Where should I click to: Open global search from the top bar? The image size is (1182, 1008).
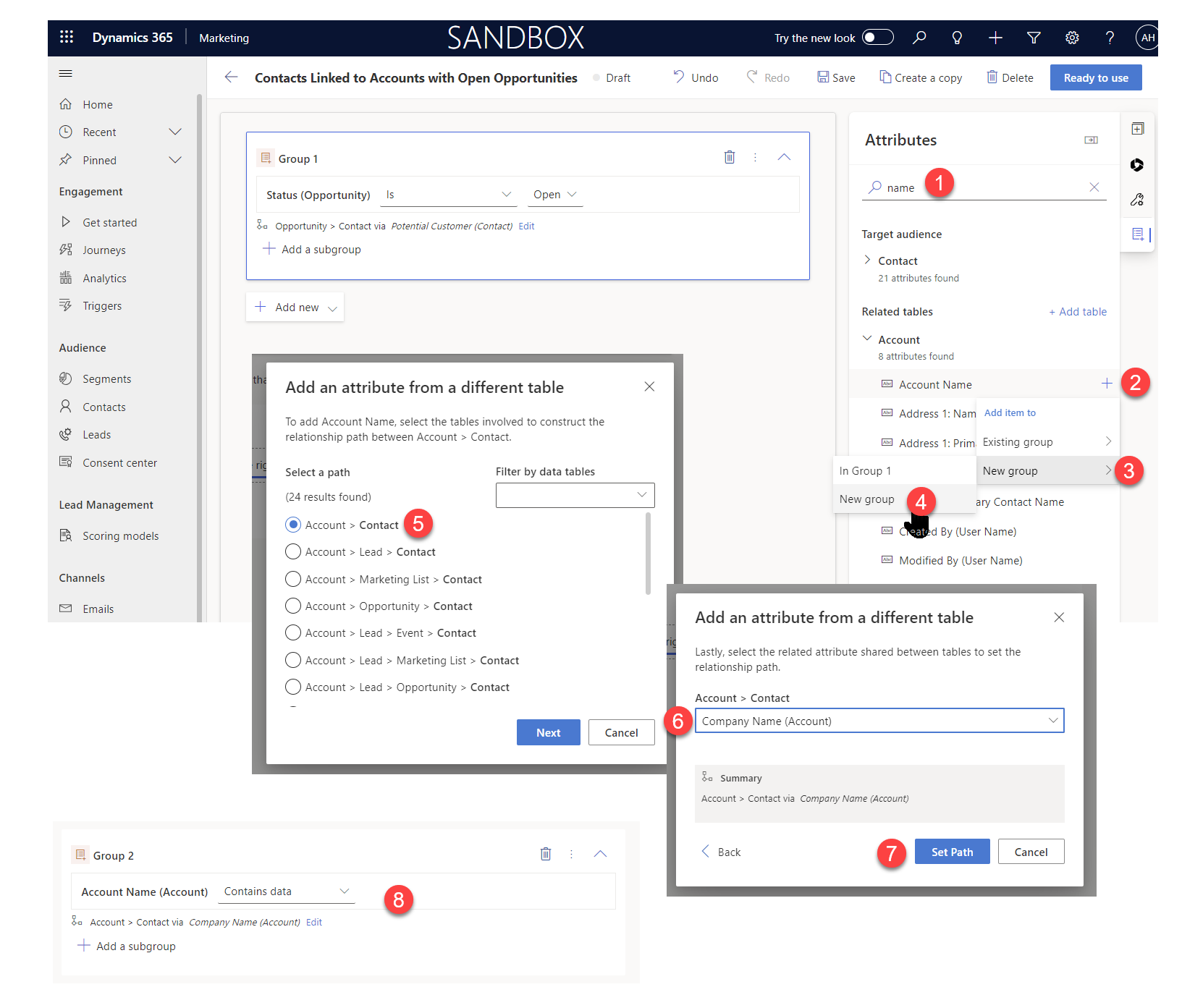click(x=919, y=38)
